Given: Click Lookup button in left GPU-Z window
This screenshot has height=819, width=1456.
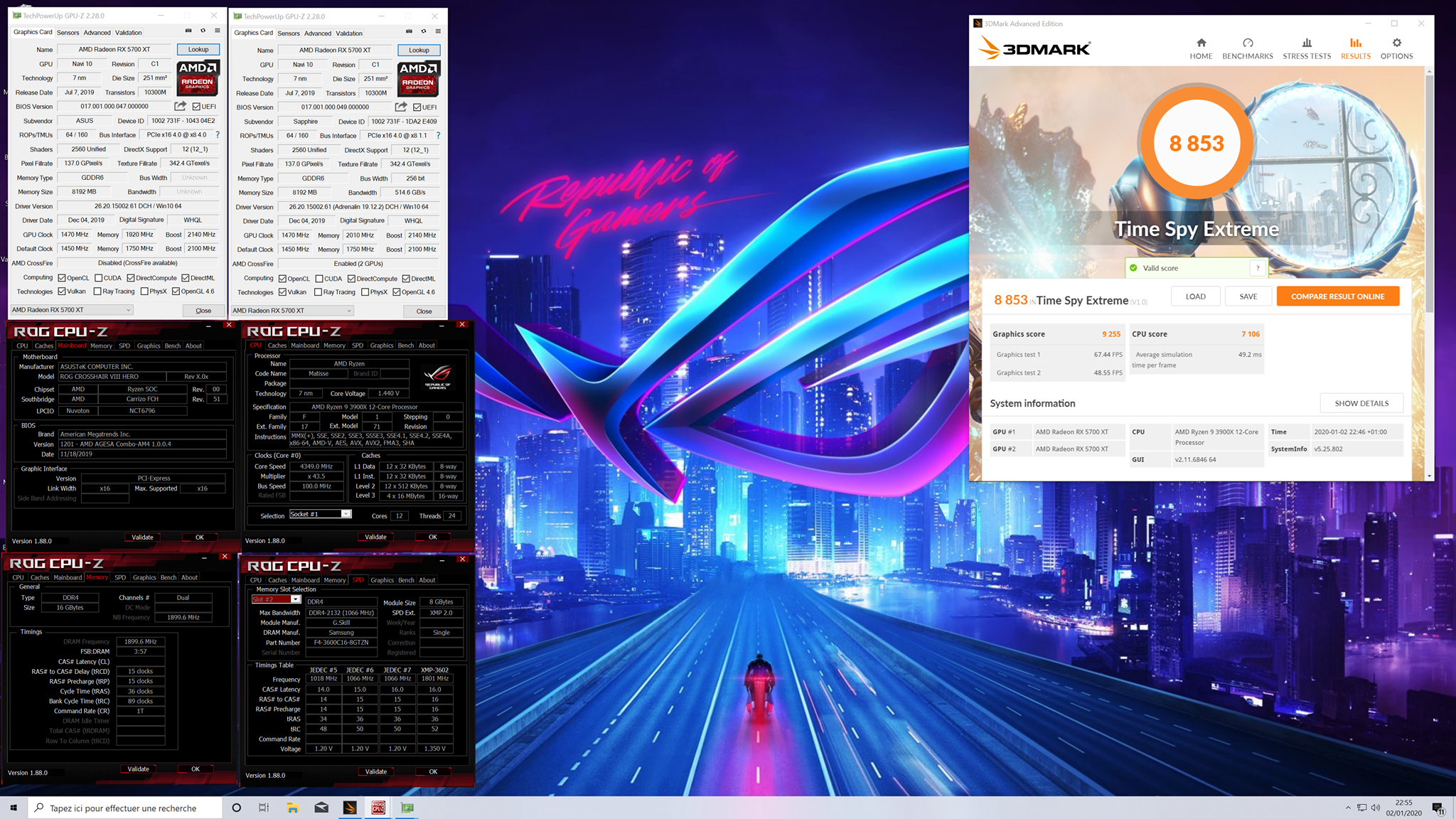Looking at the screenshot, I should coord(198,50).
